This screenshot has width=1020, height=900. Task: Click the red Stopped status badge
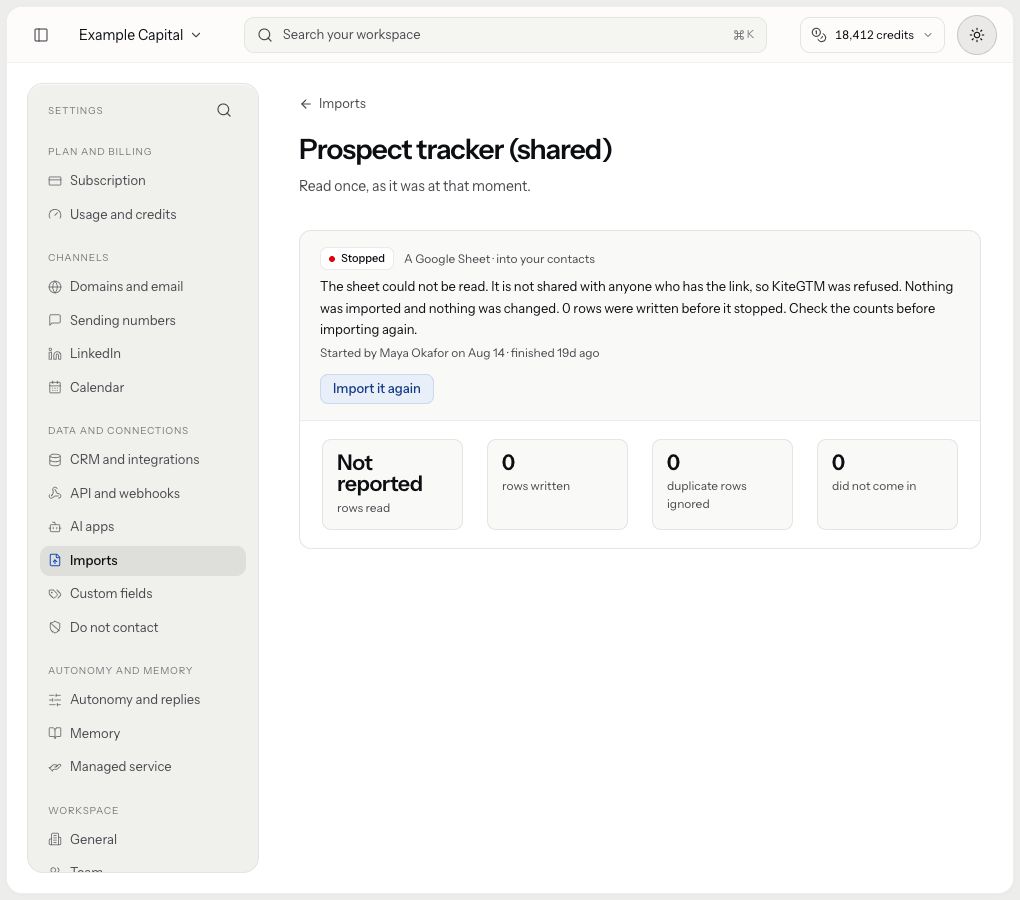tap(356, 259)
